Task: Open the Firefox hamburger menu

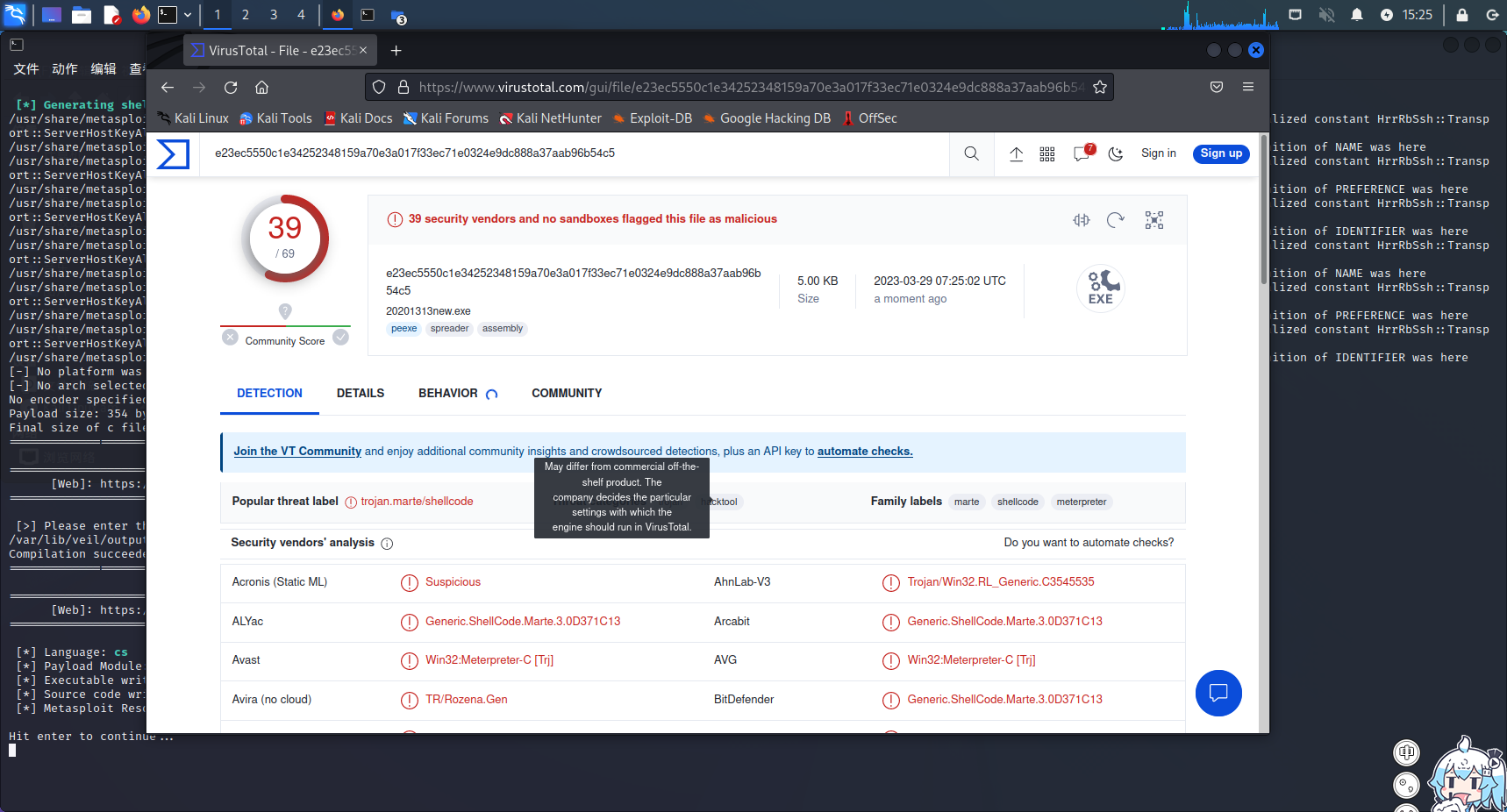Action: click(x=1248, y=88)
